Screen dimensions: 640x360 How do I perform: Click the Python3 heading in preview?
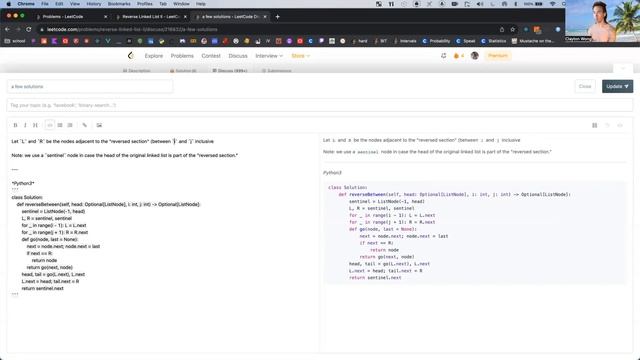pos(332,173)
